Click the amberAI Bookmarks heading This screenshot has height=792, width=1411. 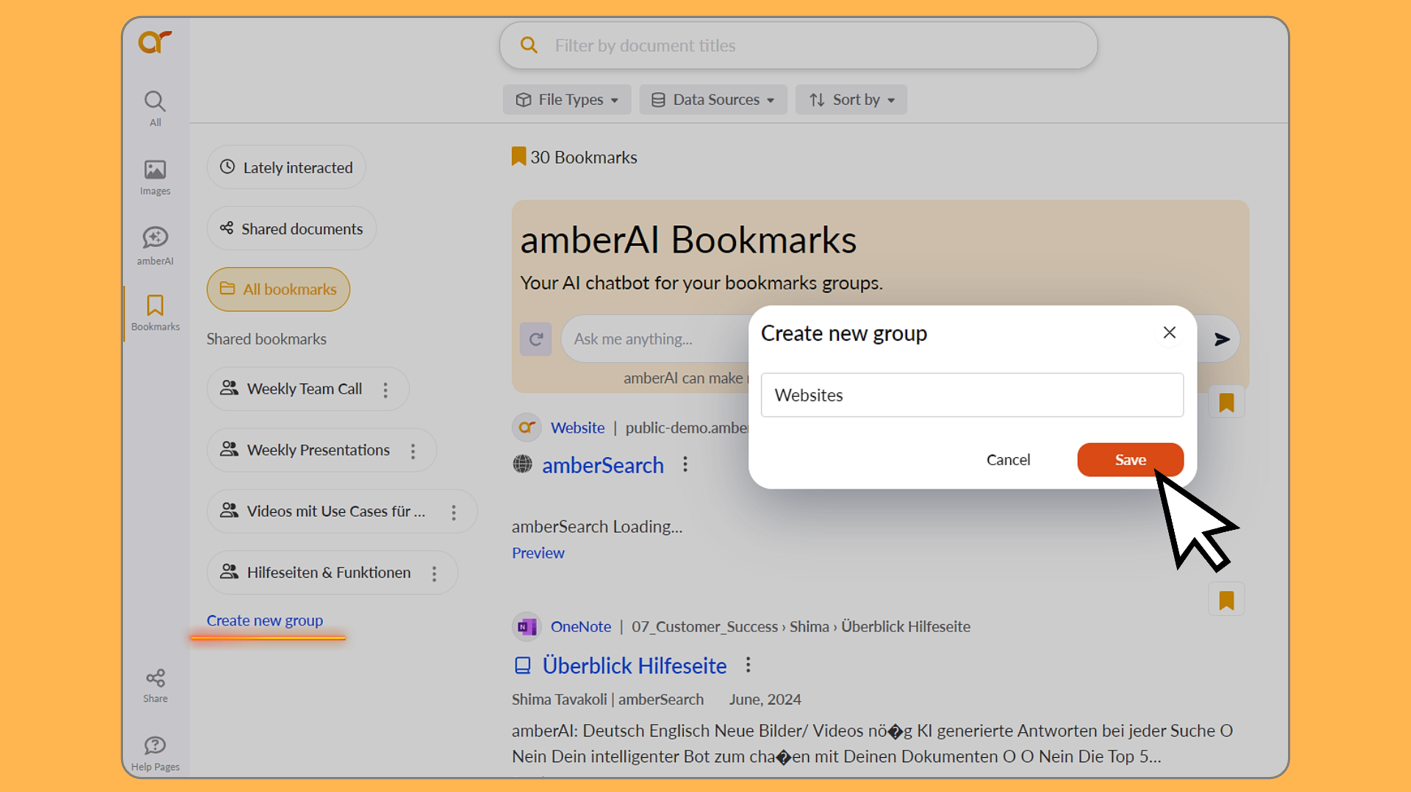coord(688,240)
